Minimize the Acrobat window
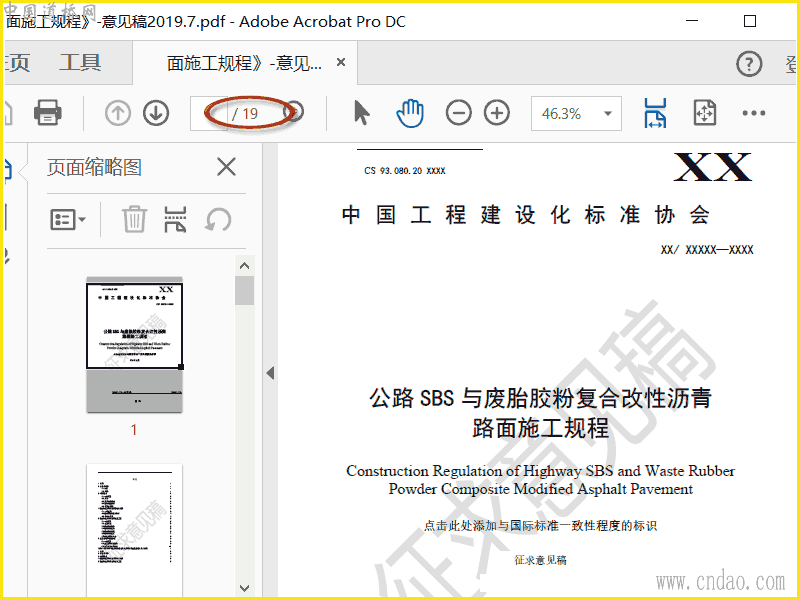 coord(692,21)
